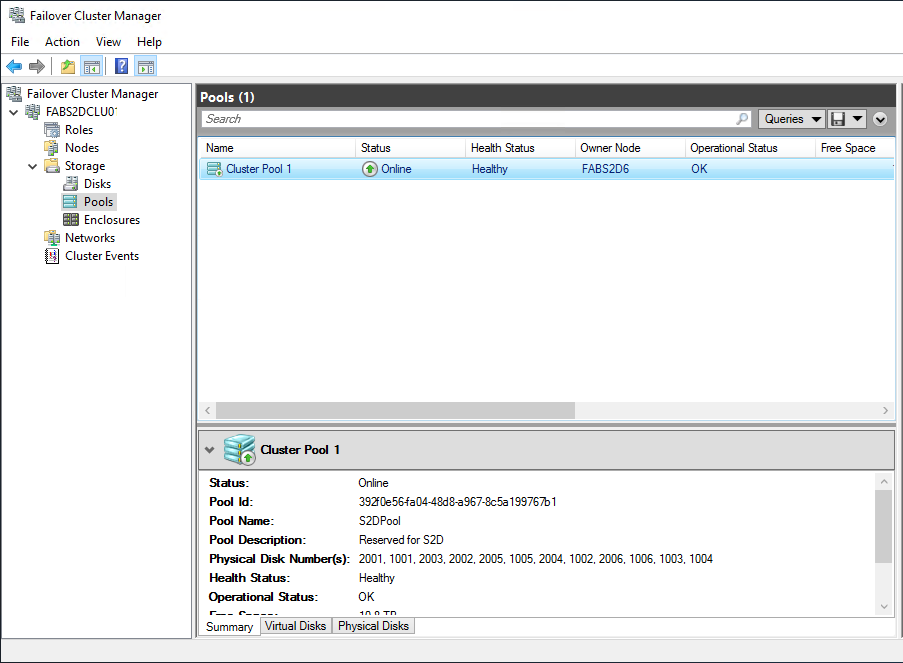The width and height of the screenshot is (903, 663).
Task: Click the Up one level folder icon
Action: point(68,67)
